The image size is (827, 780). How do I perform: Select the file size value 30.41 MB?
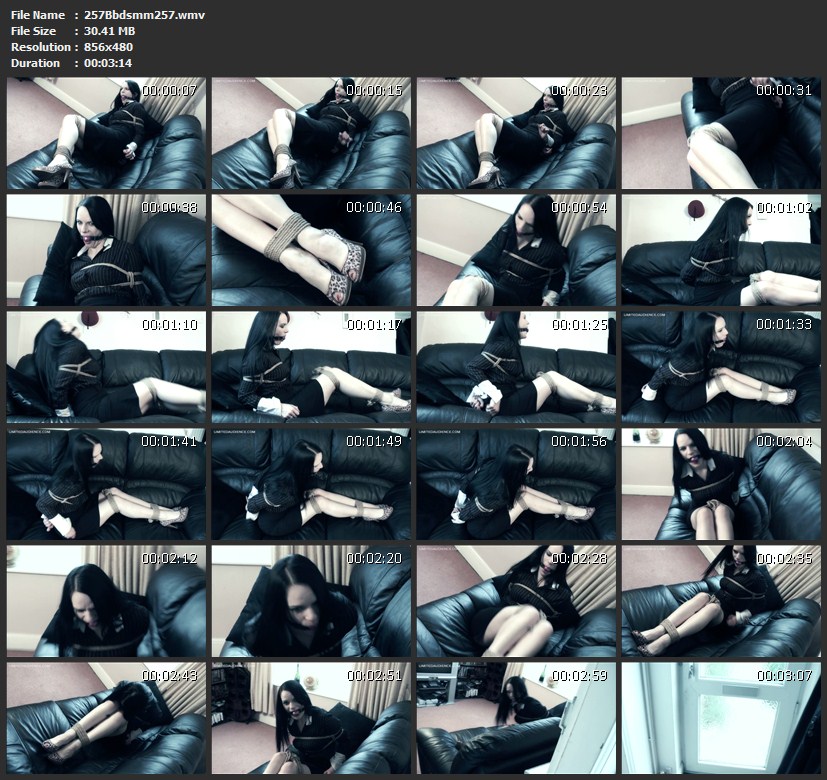pyautogui.click(x=109, y=31)
